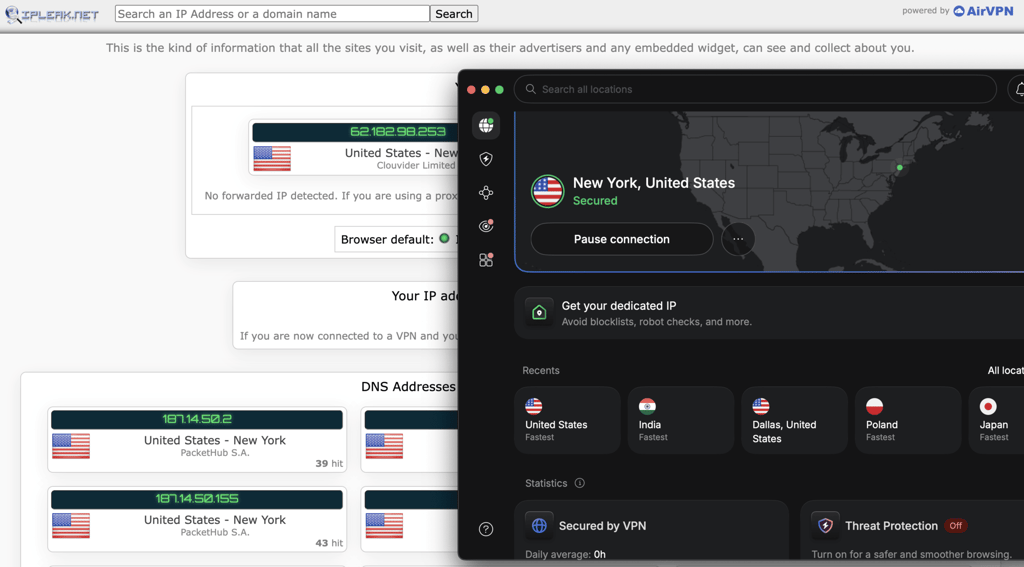Connect to recent Poland Fastest
1024x567 pixels.
908,420
